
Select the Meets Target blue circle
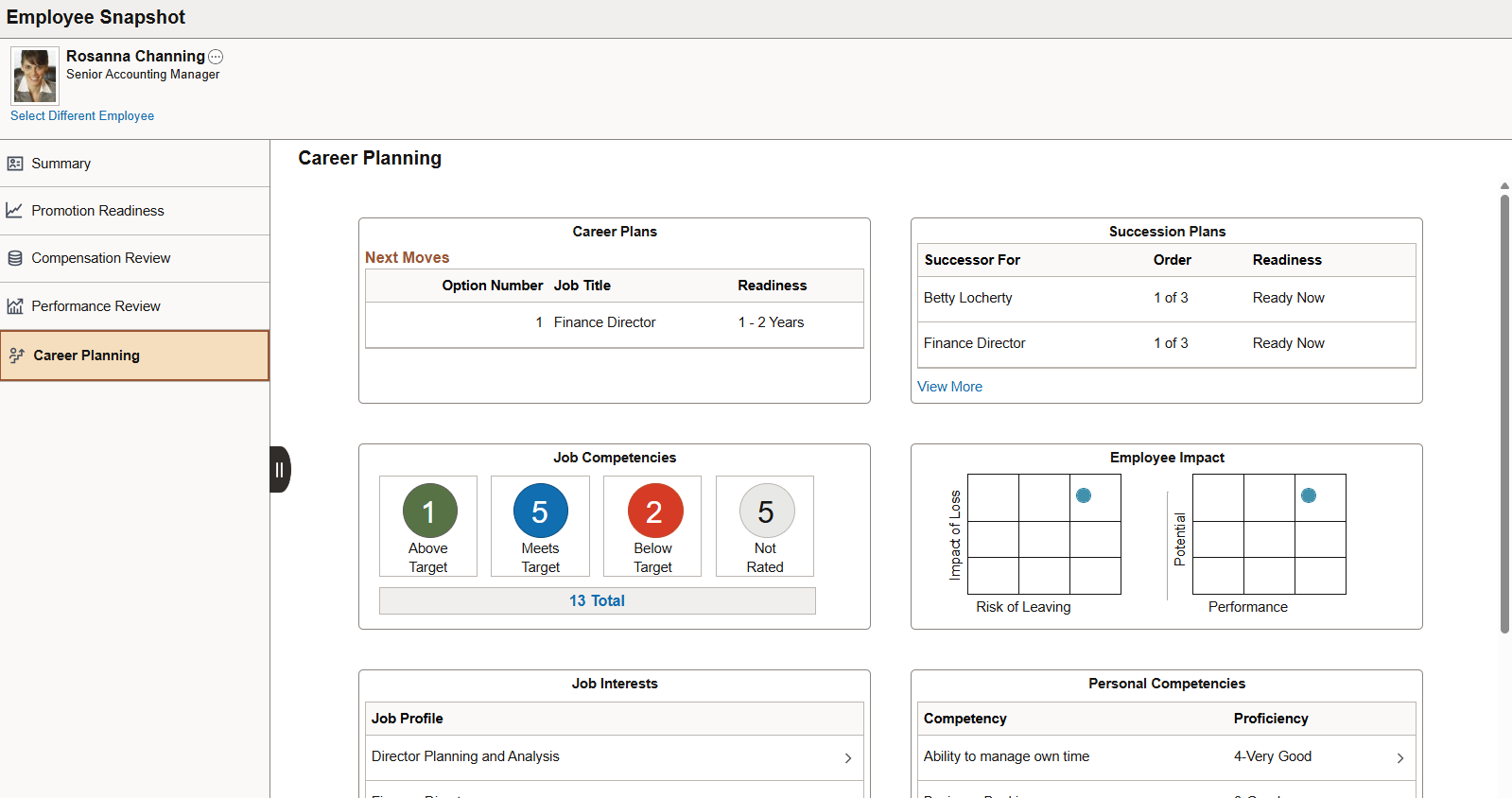coord(541,511)
